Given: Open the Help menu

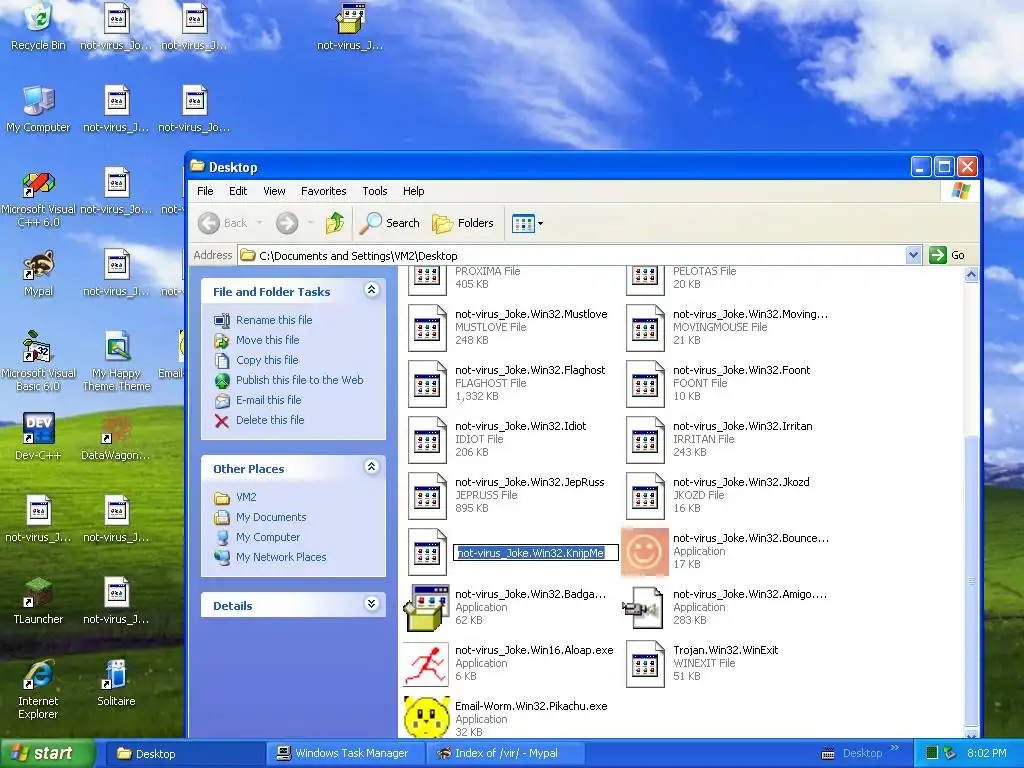Looking at the screenshot, I should tap(413, 191).
